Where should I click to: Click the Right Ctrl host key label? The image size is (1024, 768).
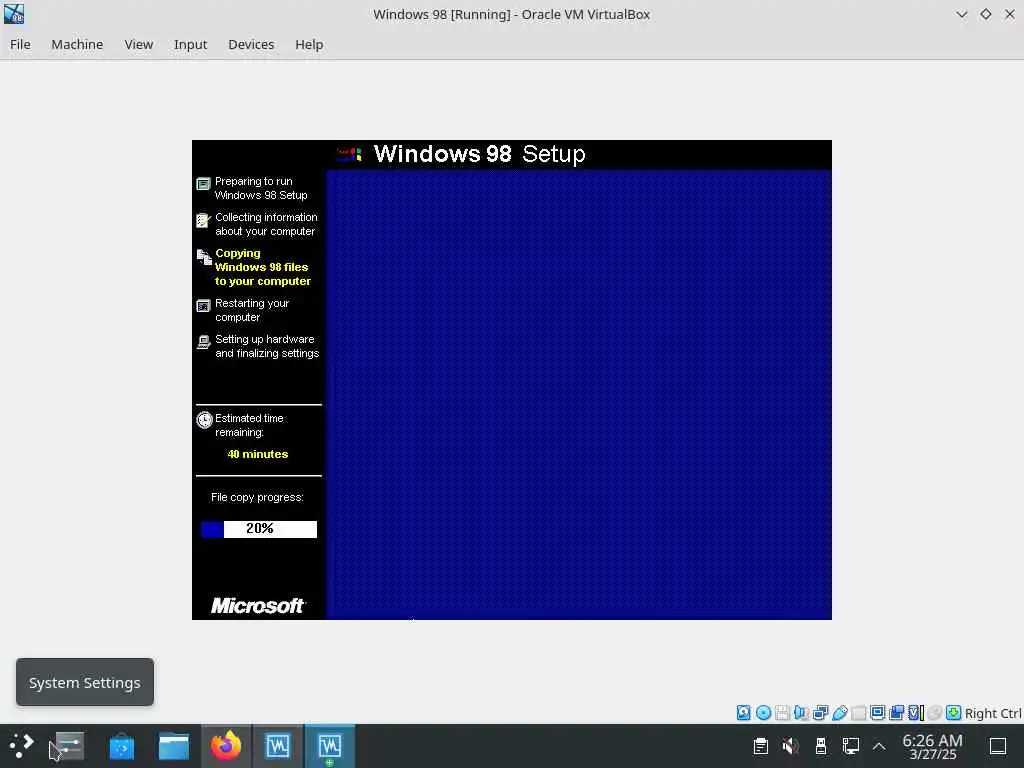(x=993, y=713)
